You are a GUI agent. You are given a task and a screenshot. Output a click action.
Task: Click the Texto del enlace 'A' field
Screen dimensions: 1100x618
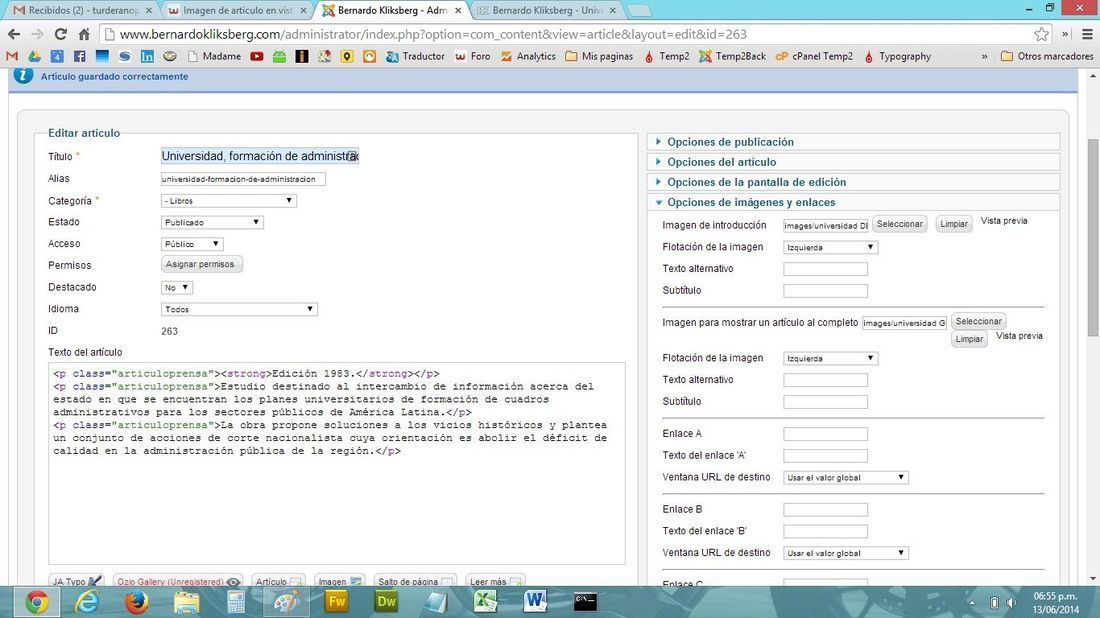pyautogui.click(x=825, y=456)
